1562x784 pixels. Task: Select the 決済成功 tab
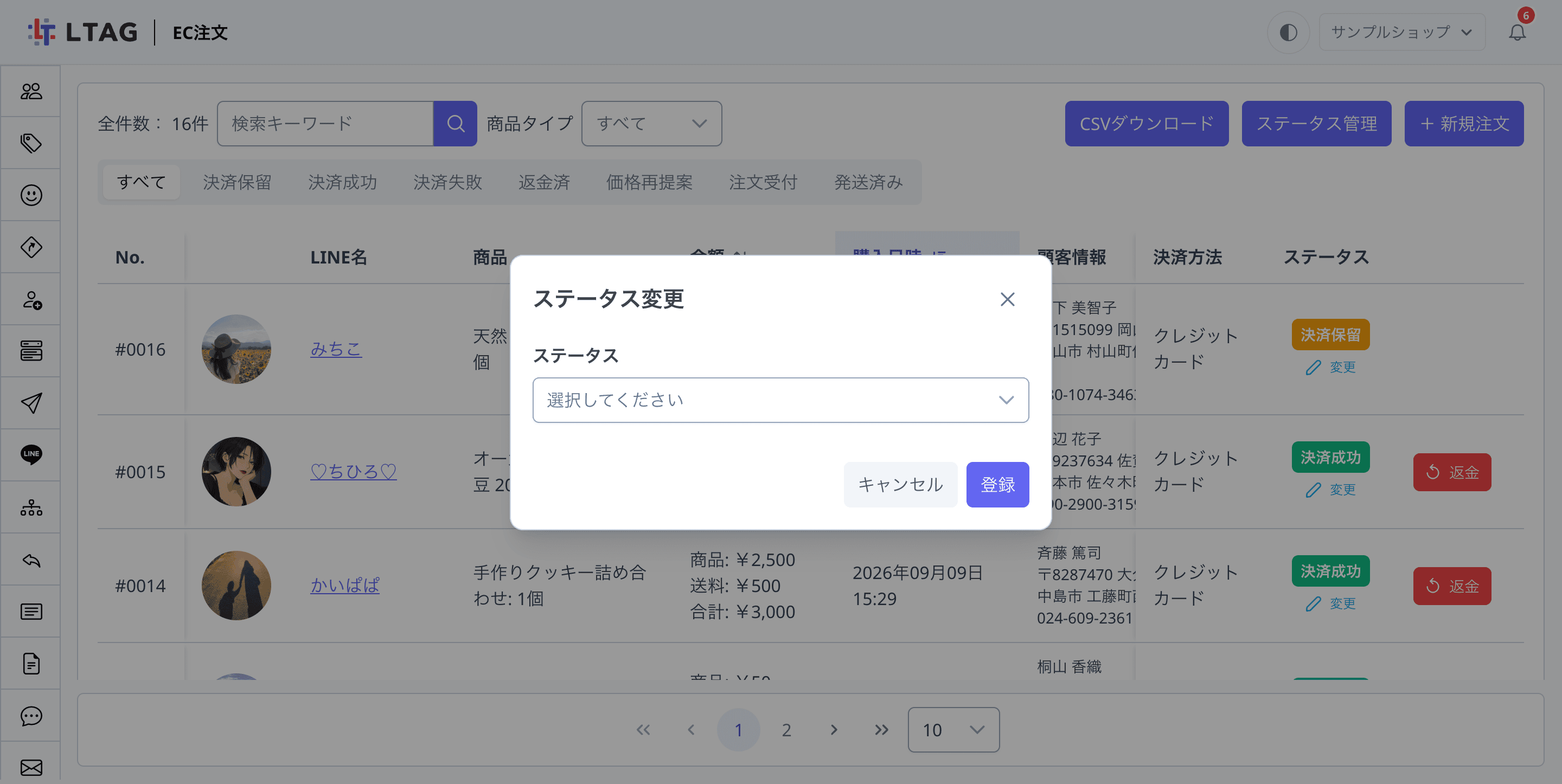[x=342, y=182]
